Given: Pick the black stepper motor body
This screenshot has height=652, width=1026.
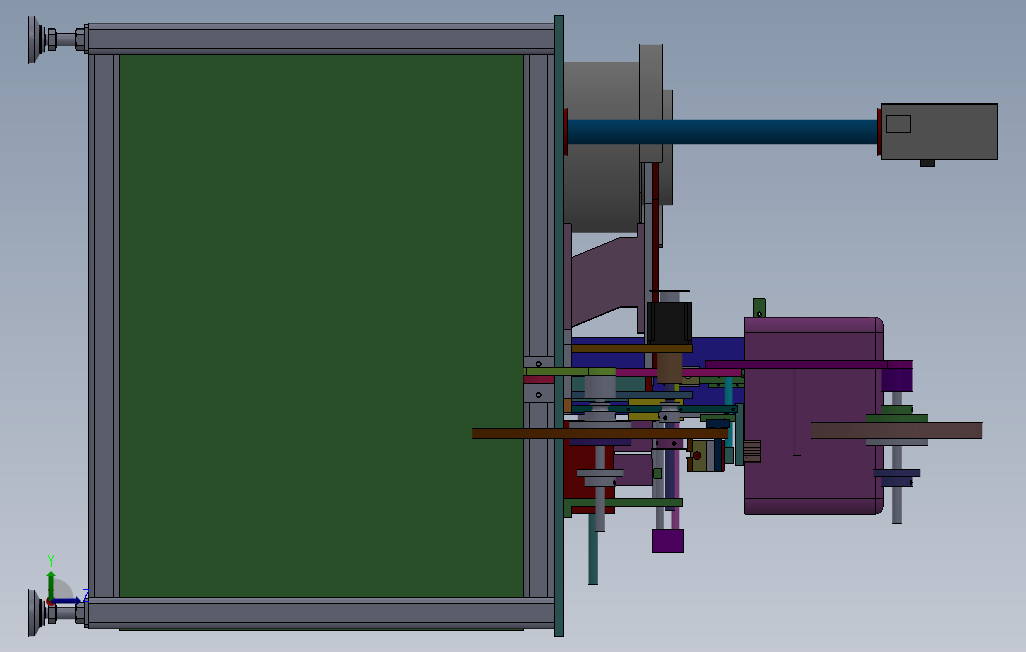Looking at the screenshot, I should tap(669, 322).
